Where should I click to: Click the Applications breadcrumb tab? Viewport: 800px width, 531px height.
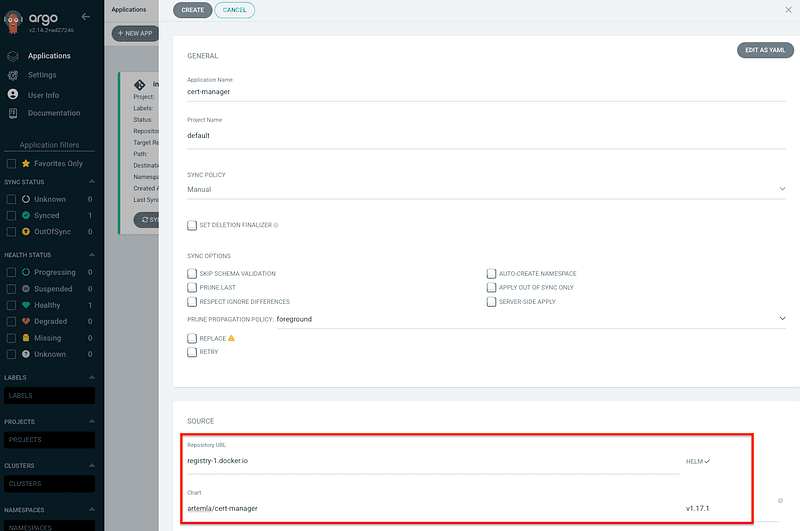[x=129, y=10]
